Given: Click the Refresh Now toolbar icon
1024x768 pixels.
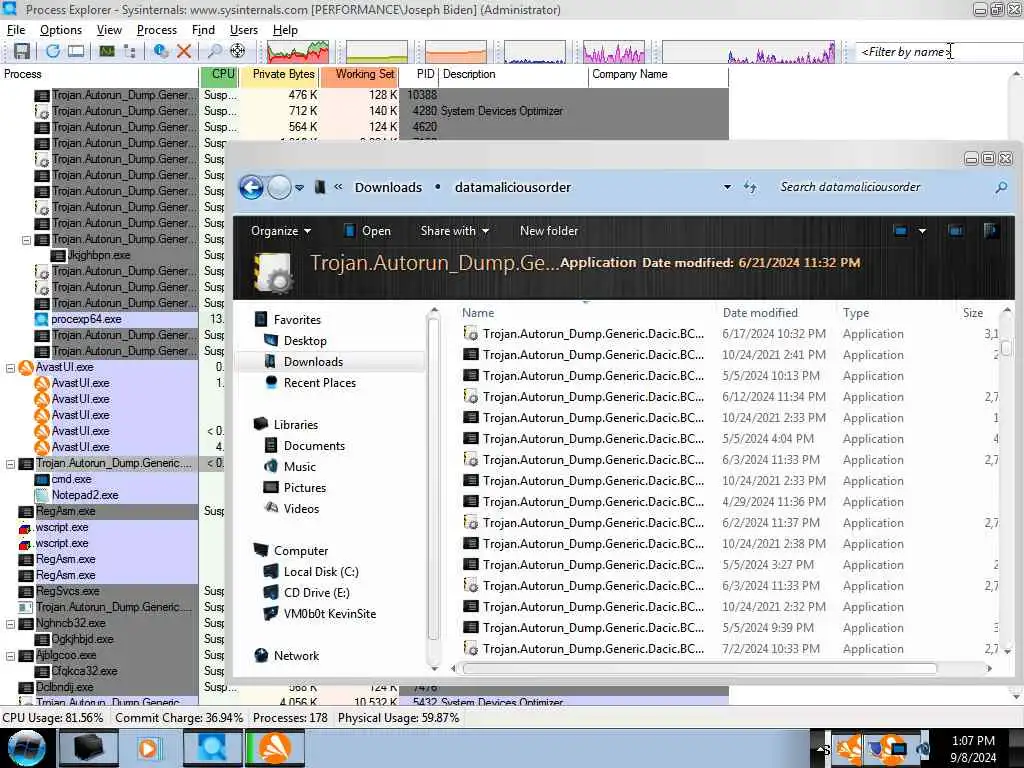Looking at the screenshot, I should pos(52,51).
